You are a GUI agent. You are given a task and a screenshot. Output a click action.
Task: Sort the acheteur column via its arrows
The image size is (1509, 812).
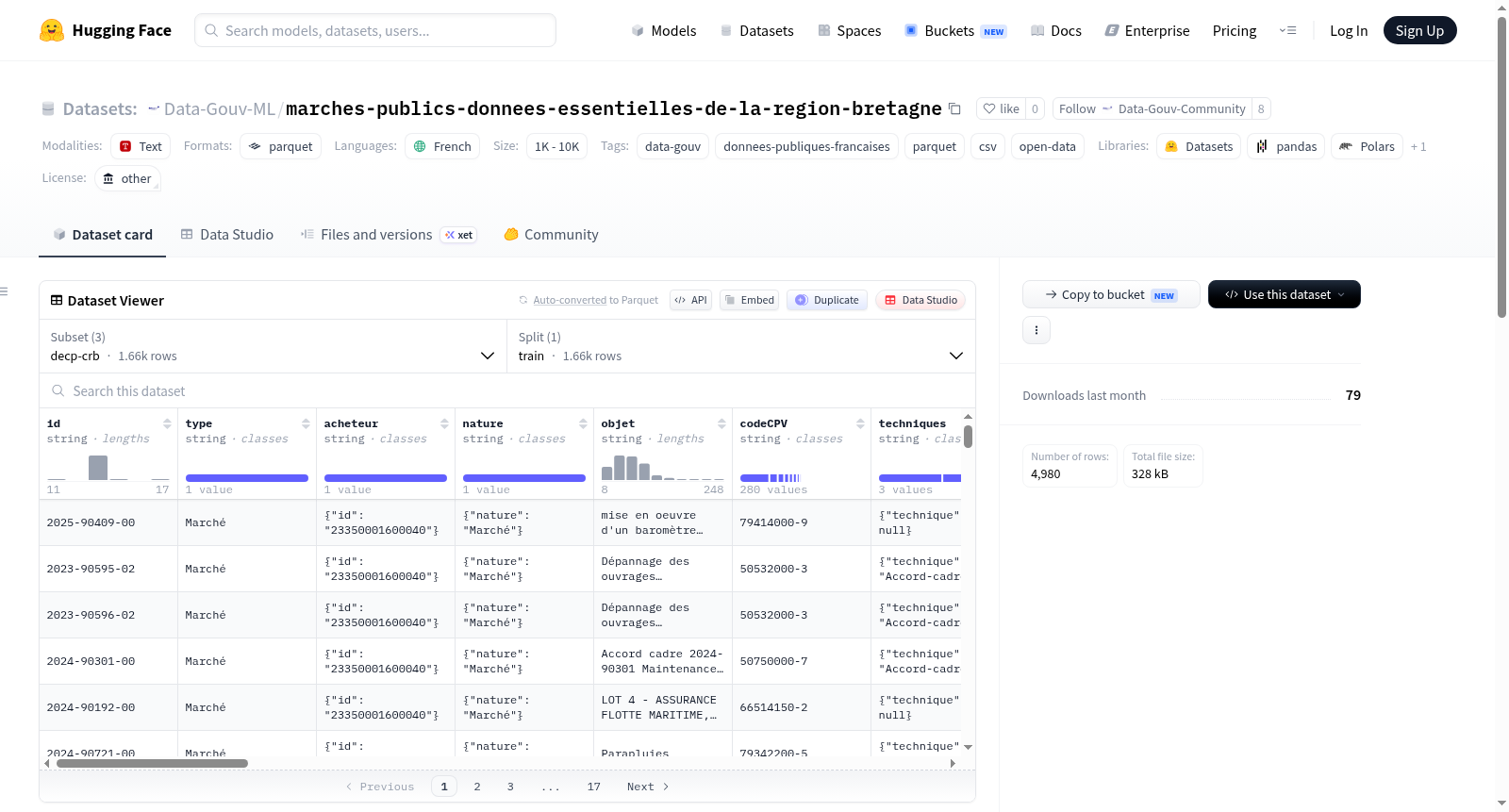click(444, 423)
